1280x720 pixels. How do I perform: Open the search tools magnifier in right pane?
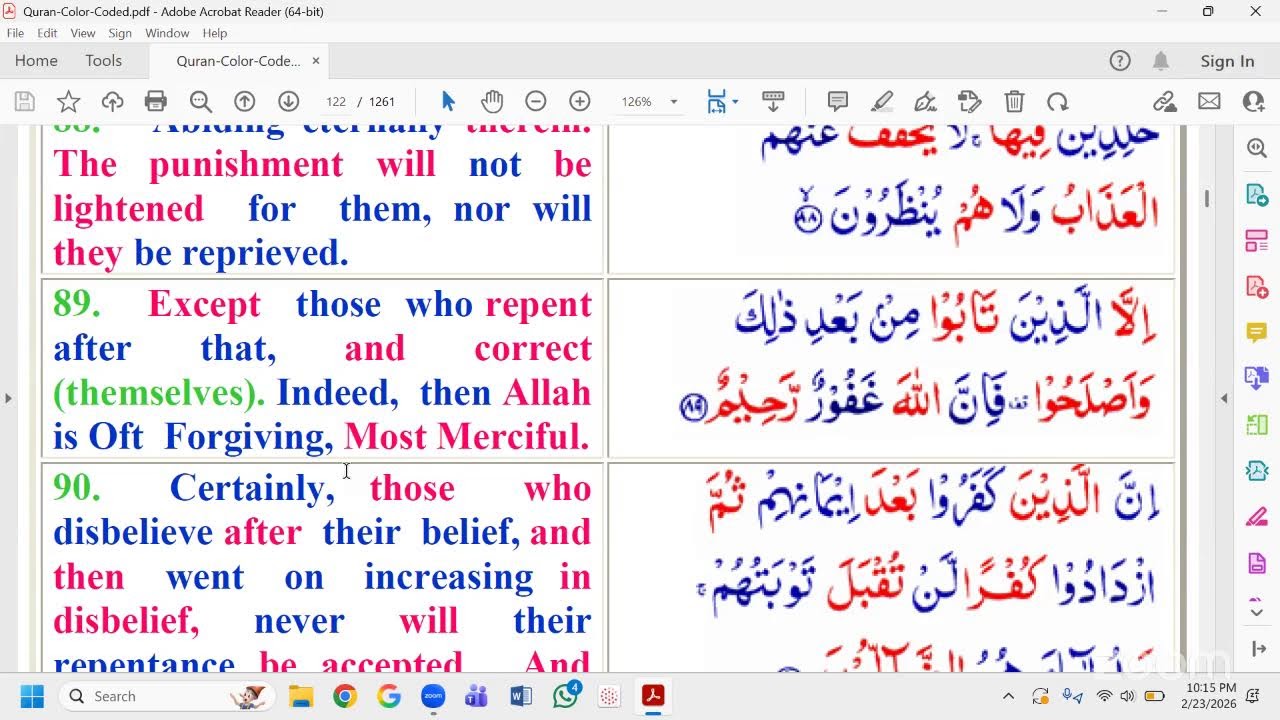[x=1257, y=148]
